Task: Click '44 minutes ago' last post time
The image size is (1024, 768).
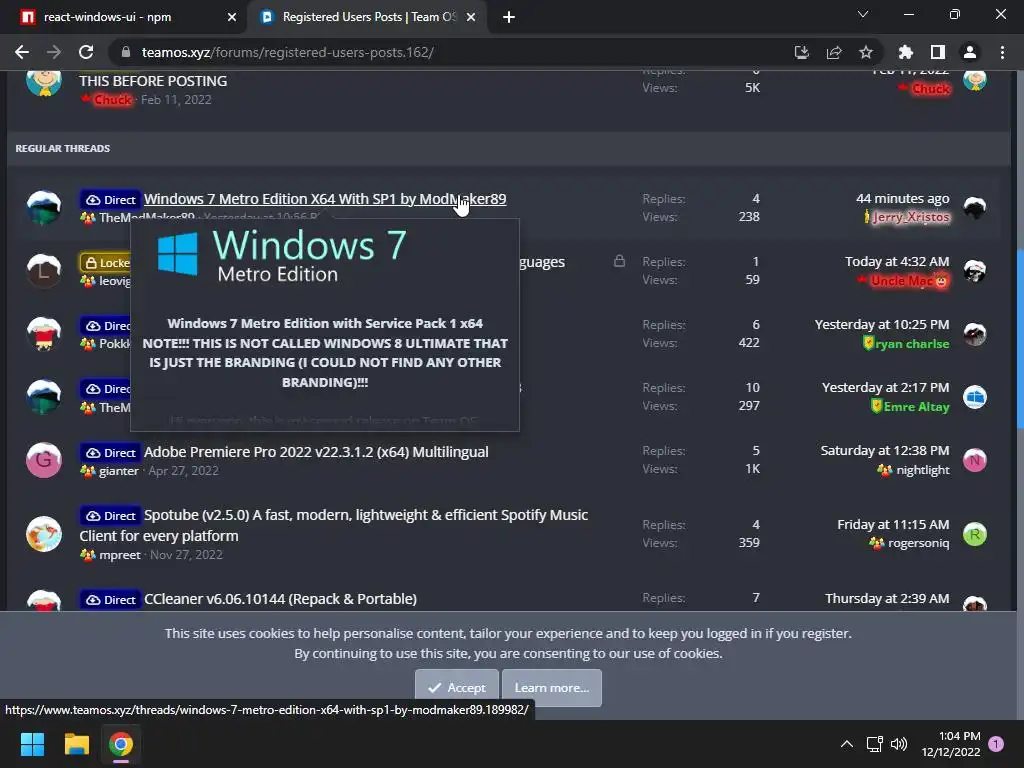Action: click(x=903, y=199)
